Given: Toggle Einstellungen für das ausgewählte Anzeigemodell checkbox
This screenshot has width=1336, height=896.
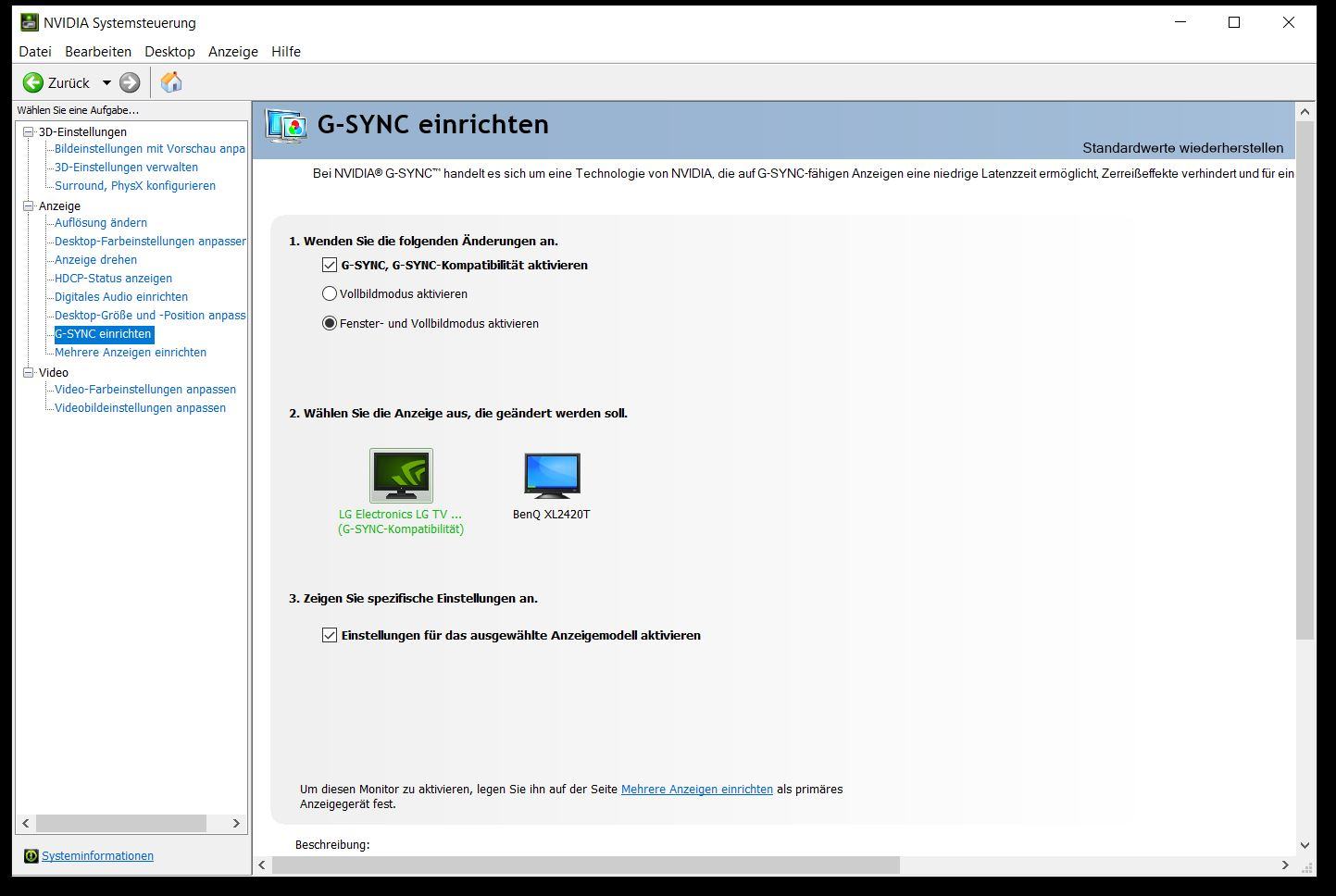Looking at the screenshot, I should pyautogui.click(x=330, y=635).
